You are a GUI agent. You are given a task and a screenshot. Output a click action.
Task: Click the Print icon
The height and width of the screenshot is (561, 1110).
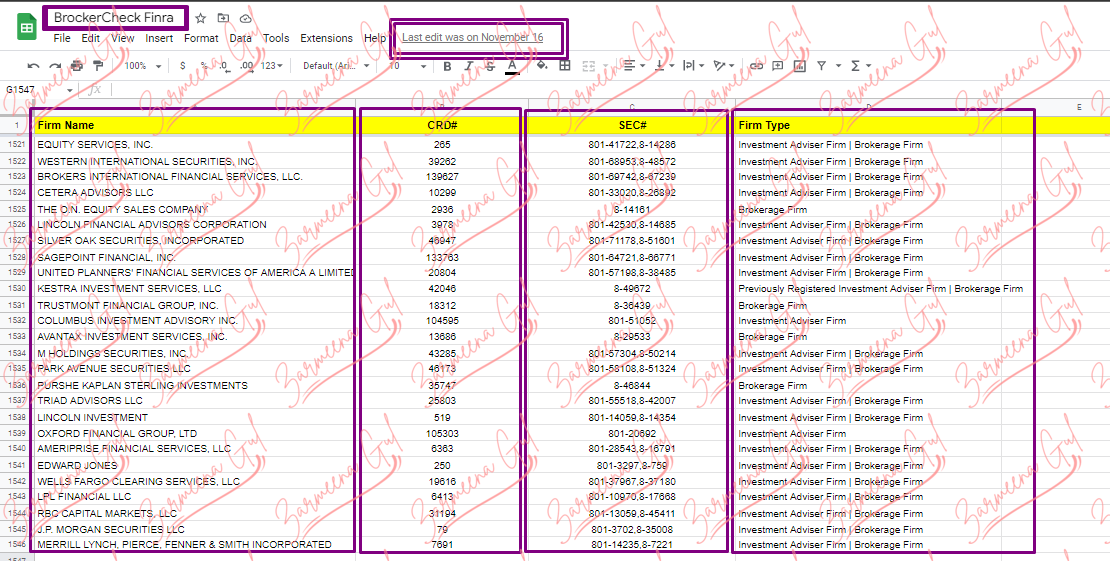click(x=76, y=66)
